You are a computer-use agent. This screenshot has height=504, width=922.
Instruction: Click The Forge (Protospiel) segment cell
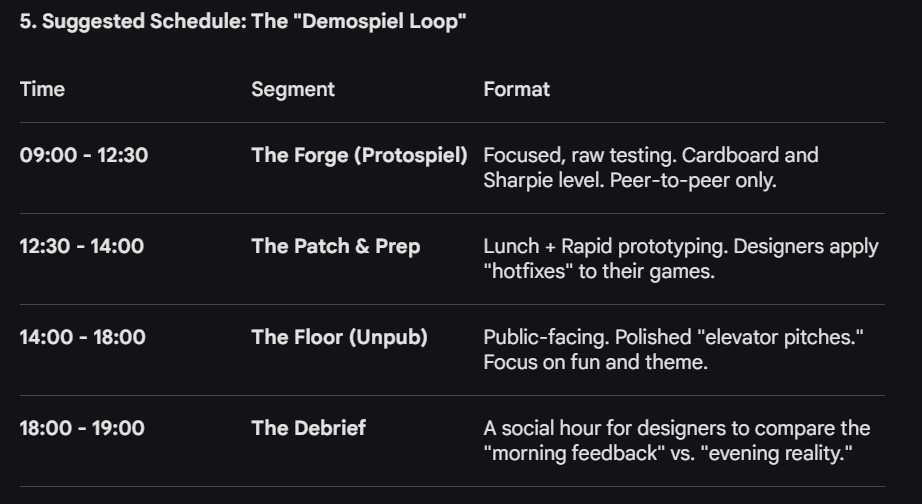[359, 155]
